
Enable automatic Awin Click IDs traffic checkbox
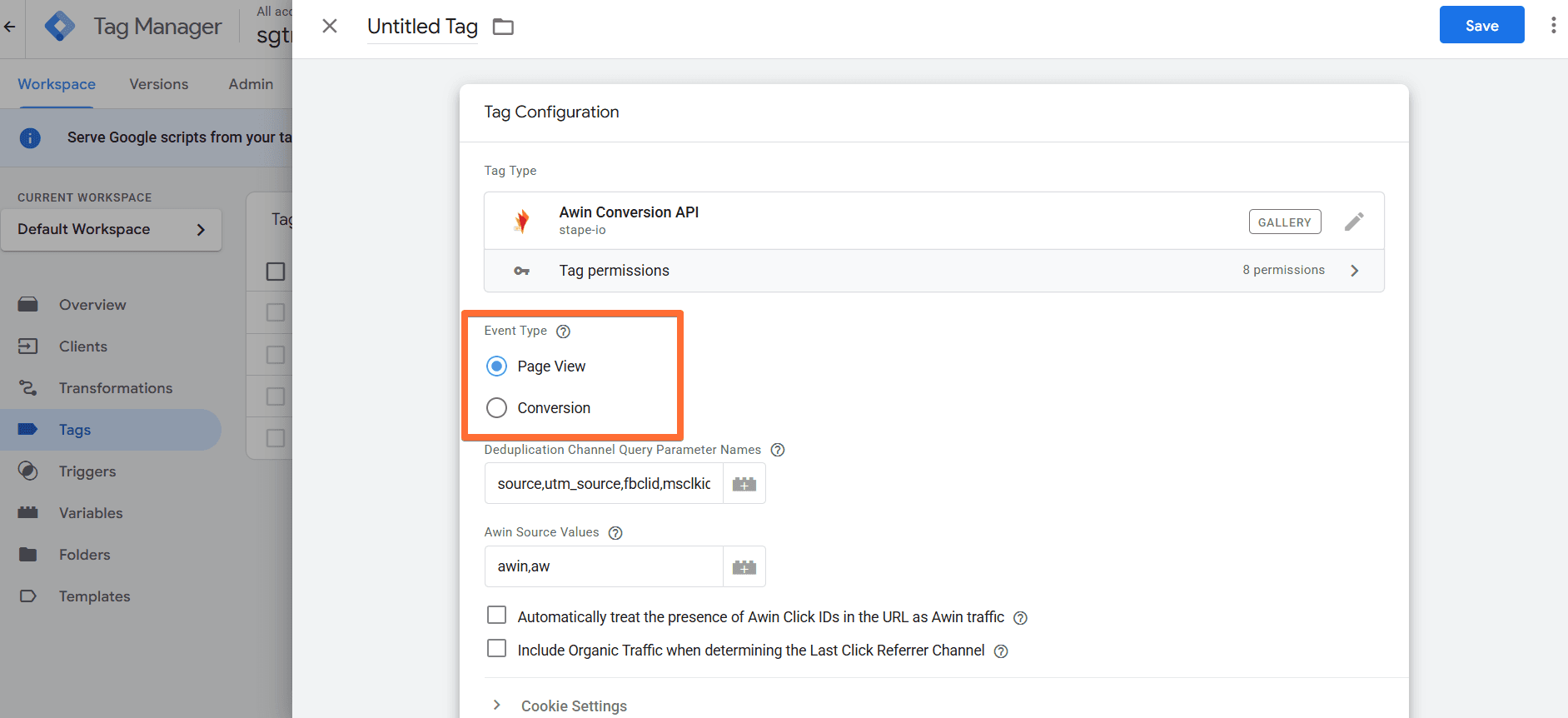(x=496, y=616)
